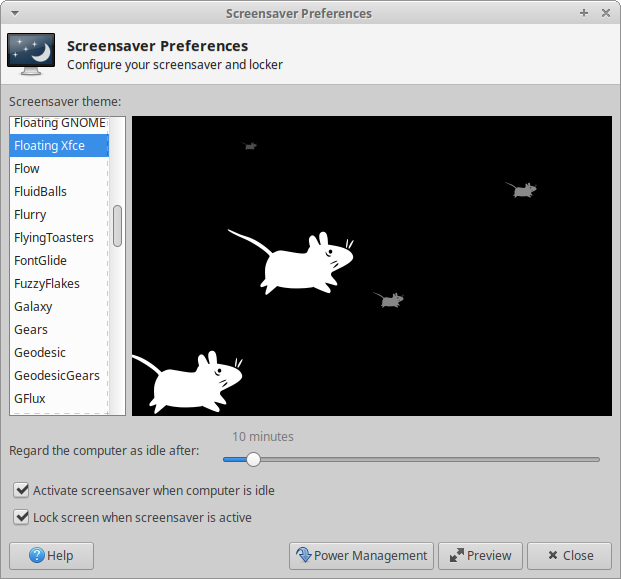Pick the GFlux screensaver
This screenshot has width=621, height=579.
pos(59,398)
